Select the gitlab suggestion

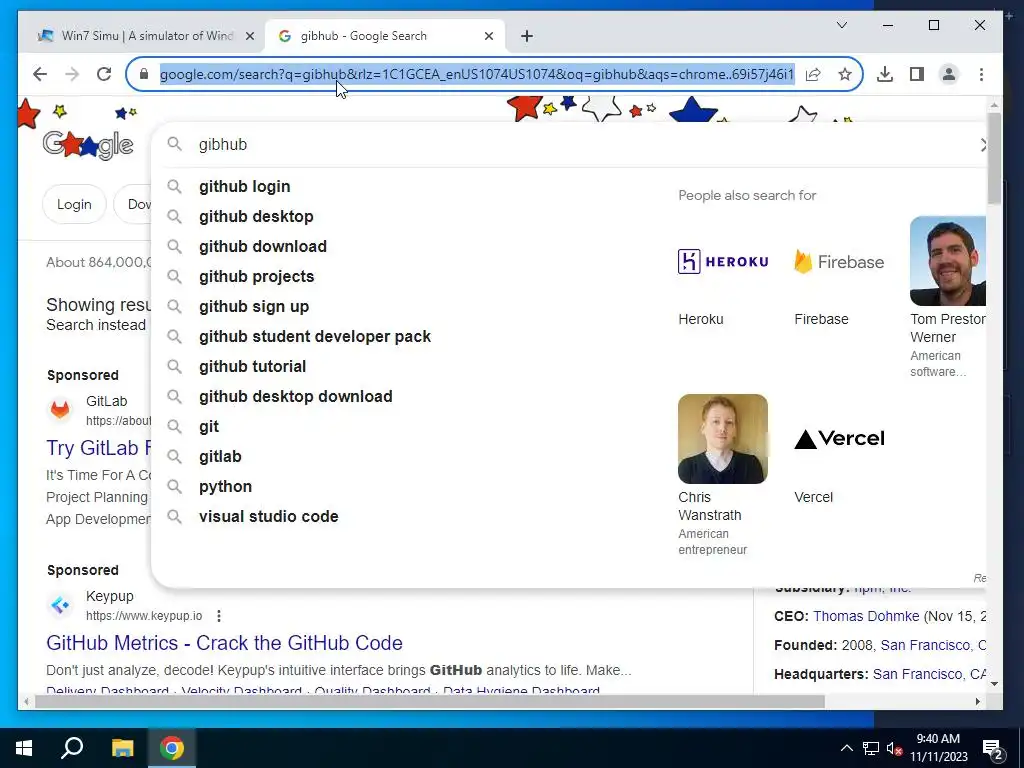[220, 456]
